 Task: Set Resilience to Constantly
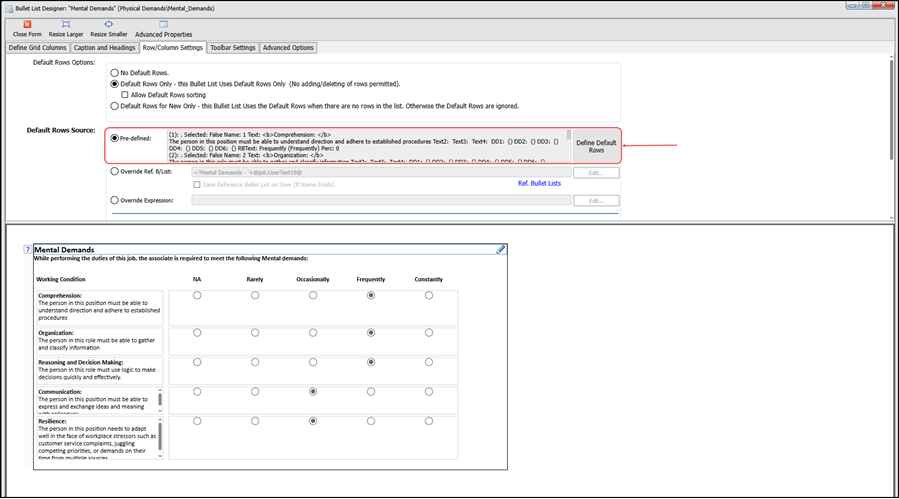(x=429, y=421)
